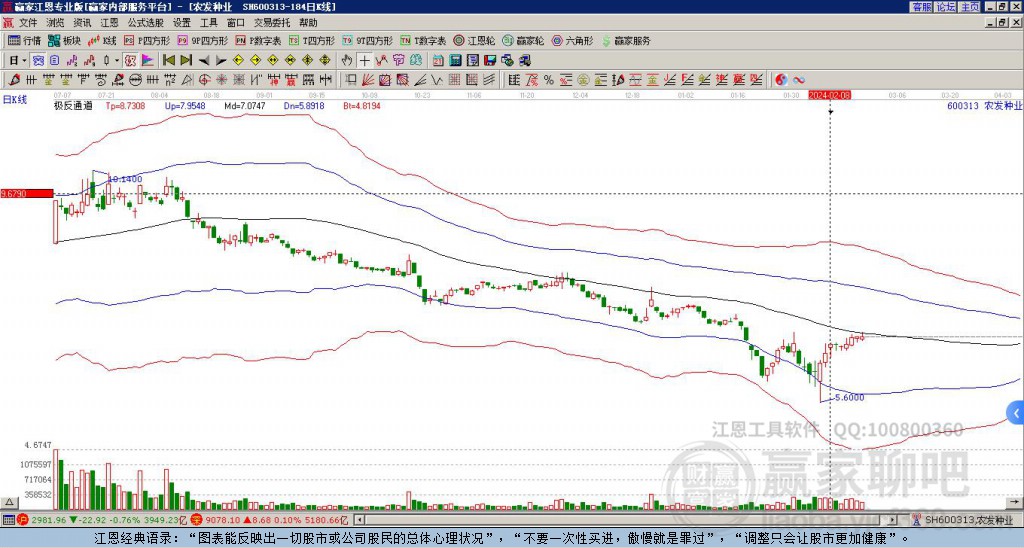The image size is (1024, 548).
Task: Click the Shanghai index 2981.96 status value
Action: [49, 520]
